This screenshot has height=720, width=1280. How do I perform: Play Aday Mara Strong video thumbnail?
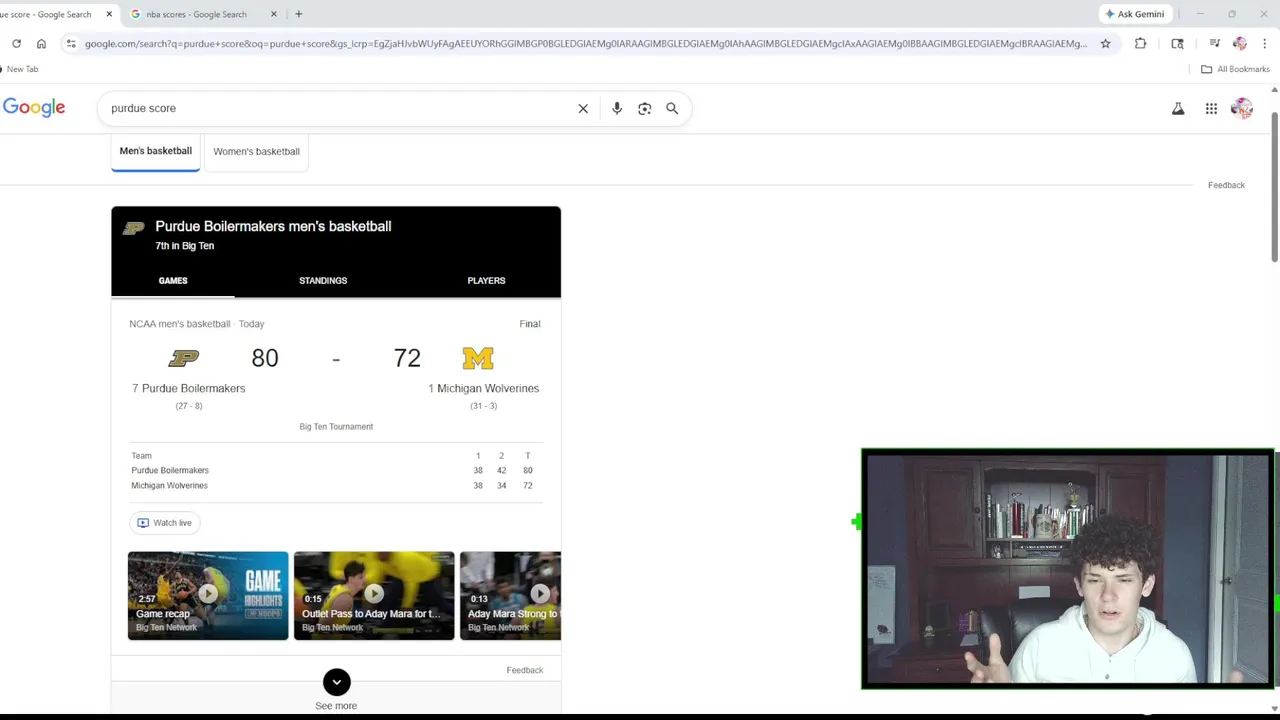(x=510, y=595)
